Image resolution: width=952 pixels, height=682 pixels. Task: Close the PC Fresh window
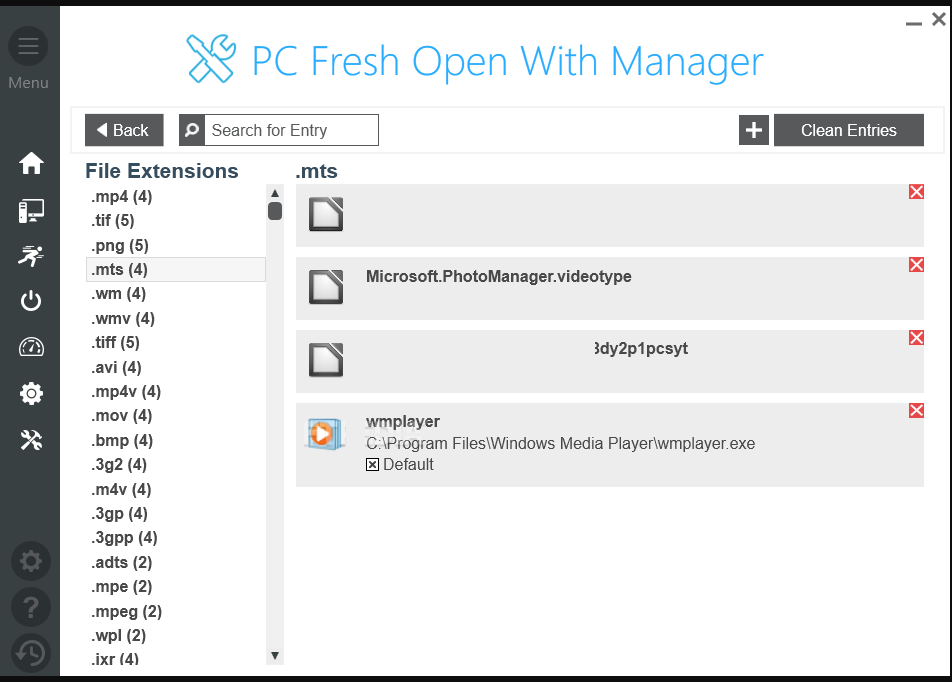point(939,19)
